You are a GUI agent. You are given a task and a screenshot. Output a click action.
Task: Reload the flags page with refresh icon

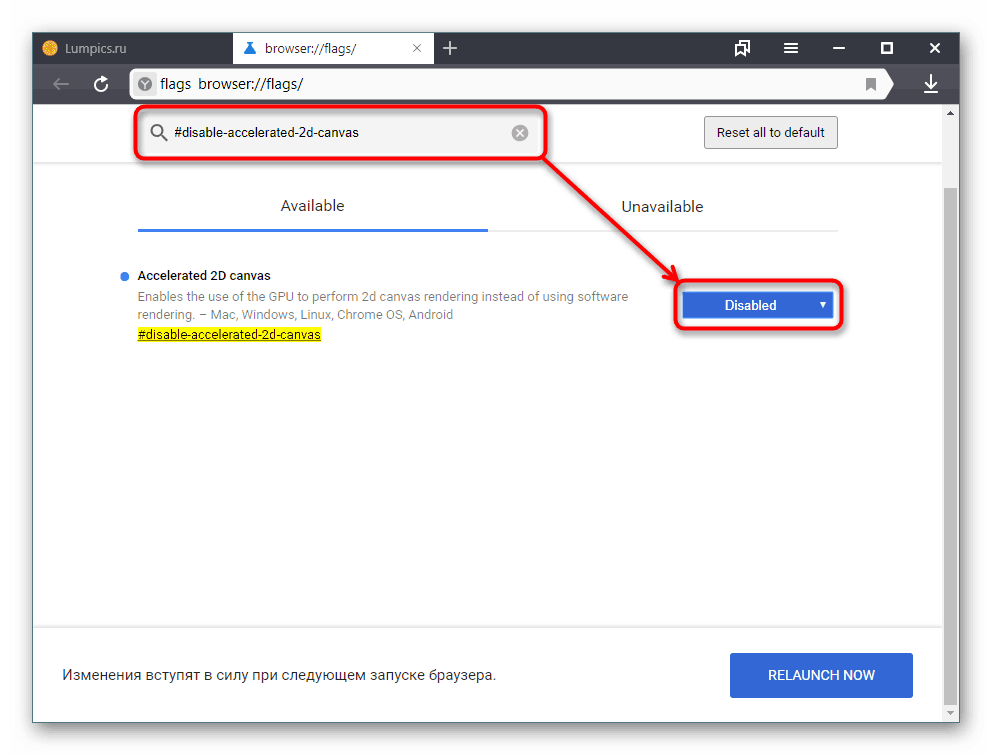pyautogui.click(x=100, y=84)
